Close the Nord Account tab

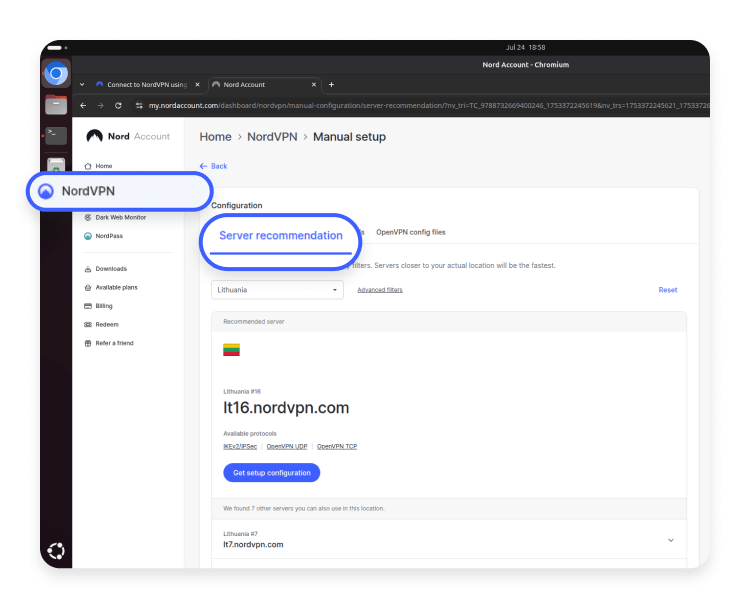point(314,85)
